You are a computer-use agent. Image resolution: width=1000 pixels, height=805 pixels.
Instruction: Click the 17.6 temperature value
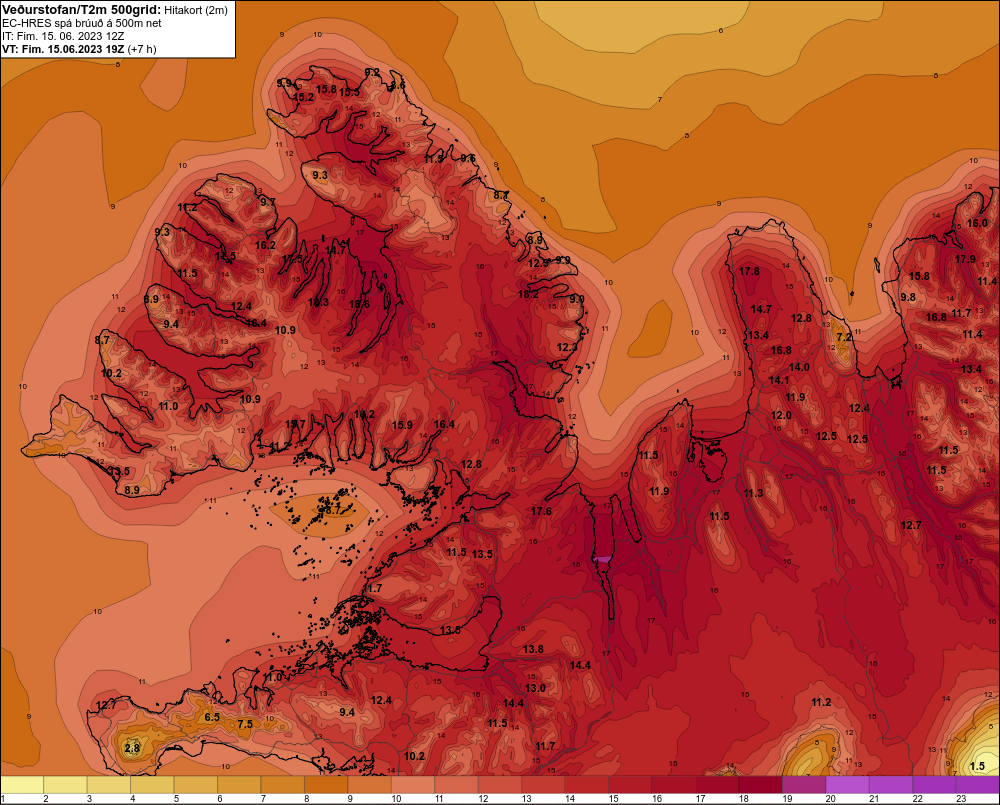click(541, 511)
